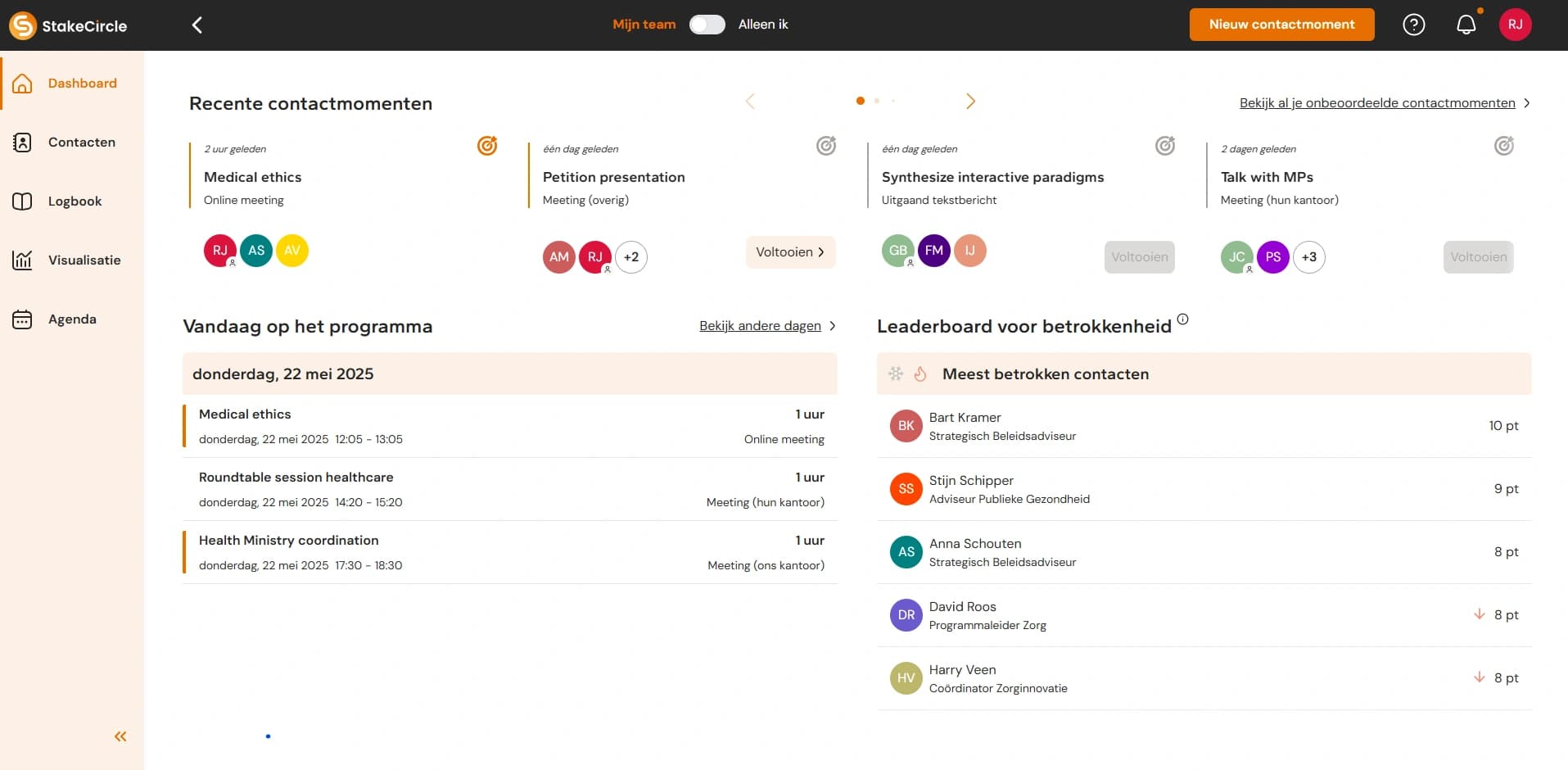Image resolution: width=1568 pixels, height=770 pixels.
Task: Select the flame icon in leaderboard header
Action: click(920, 374)
